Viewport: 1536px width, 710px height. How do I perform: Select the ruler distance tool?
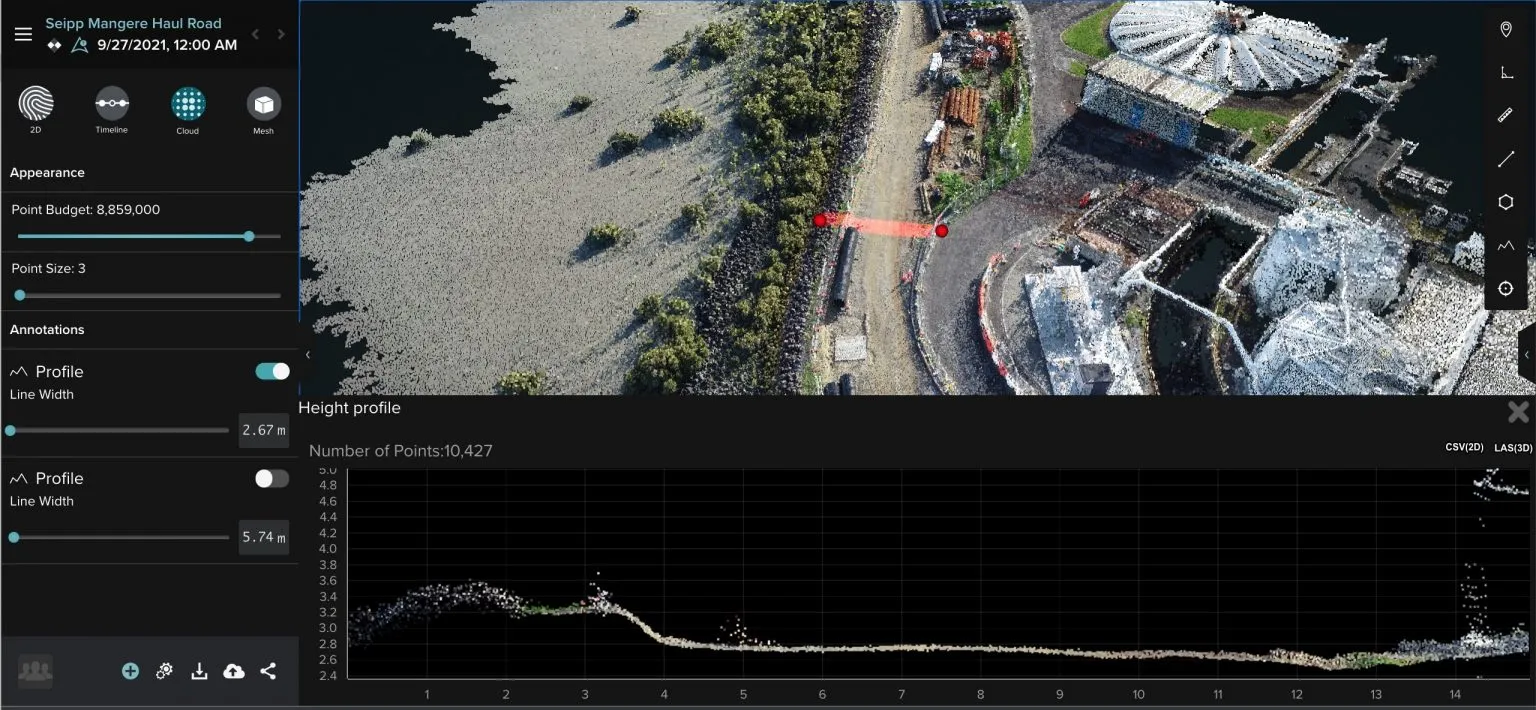1506,116
